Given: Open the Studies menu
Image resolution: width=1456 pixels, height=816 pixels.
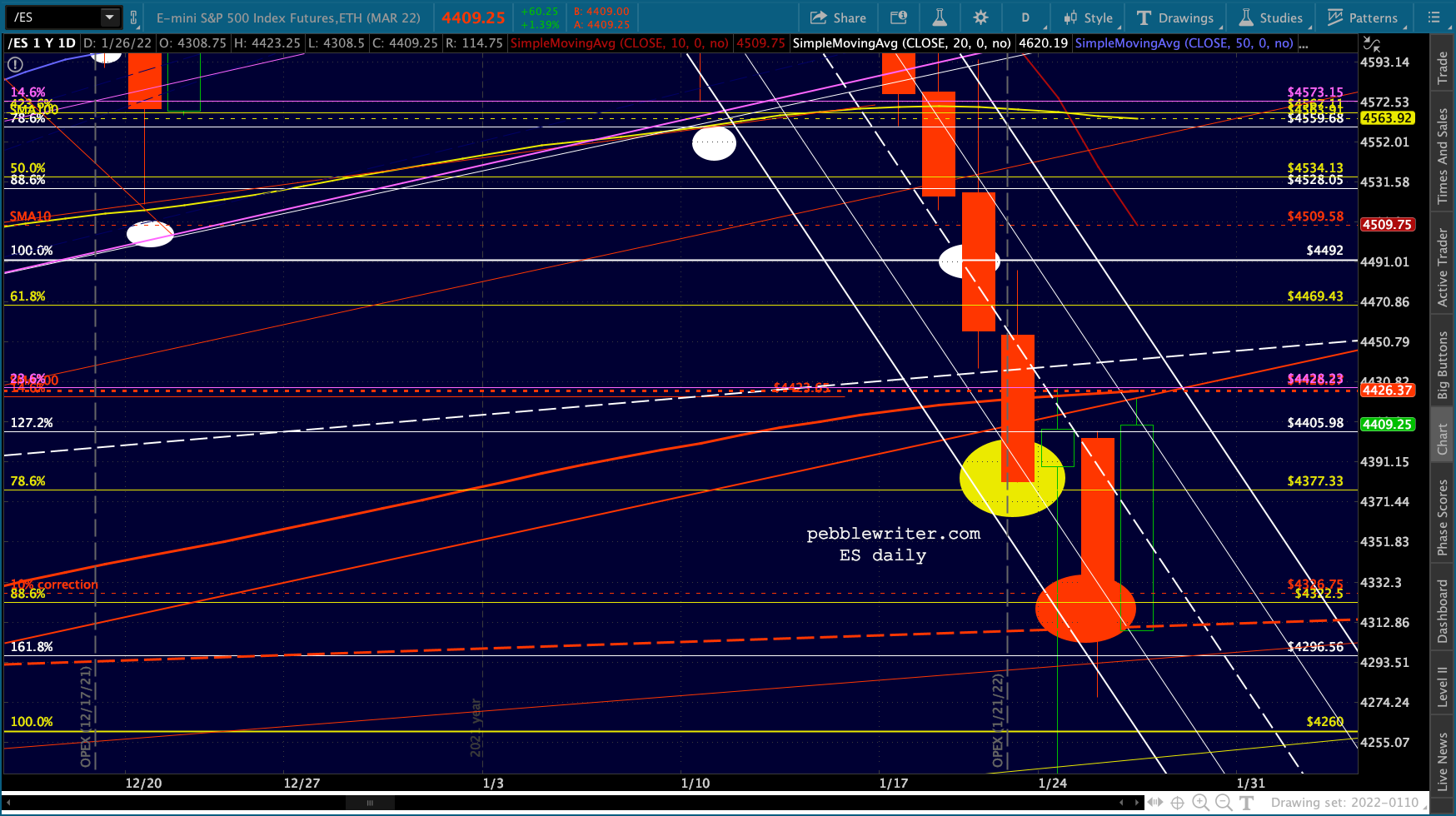Looking at the screenshot, I should point(1271,17).
